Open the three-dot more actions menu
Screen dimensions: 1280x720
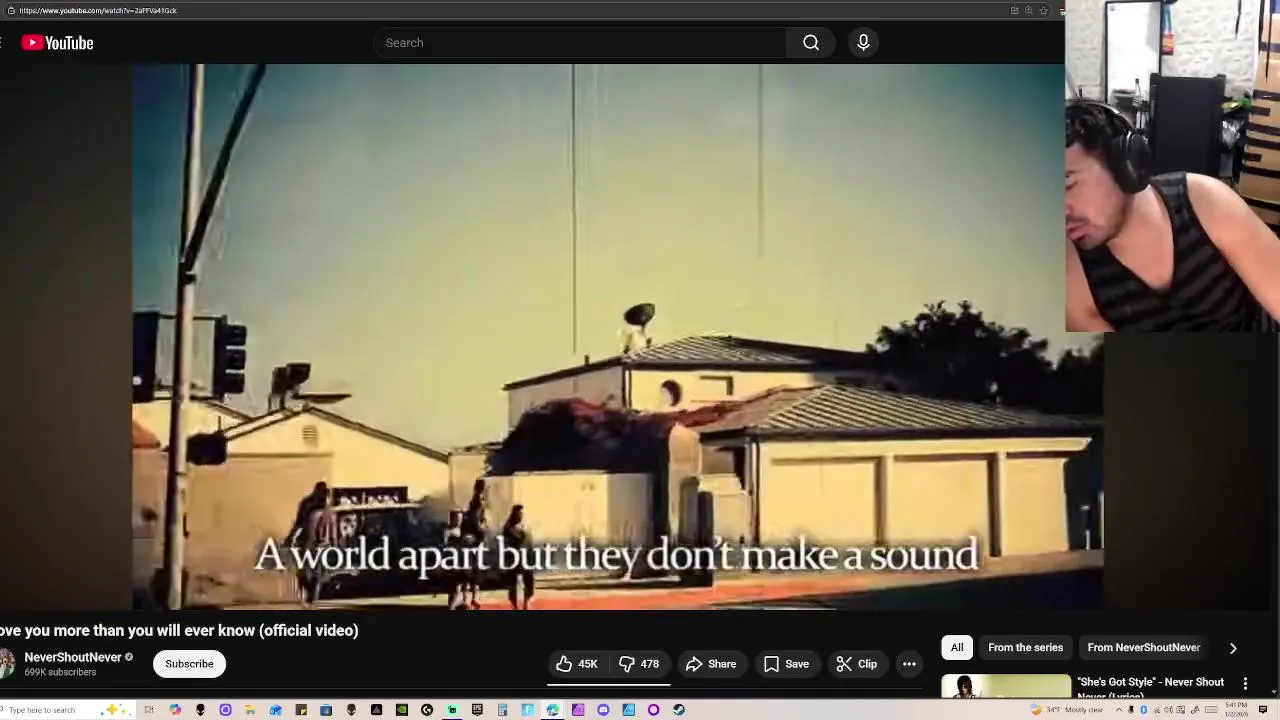(x=909, y=664)
